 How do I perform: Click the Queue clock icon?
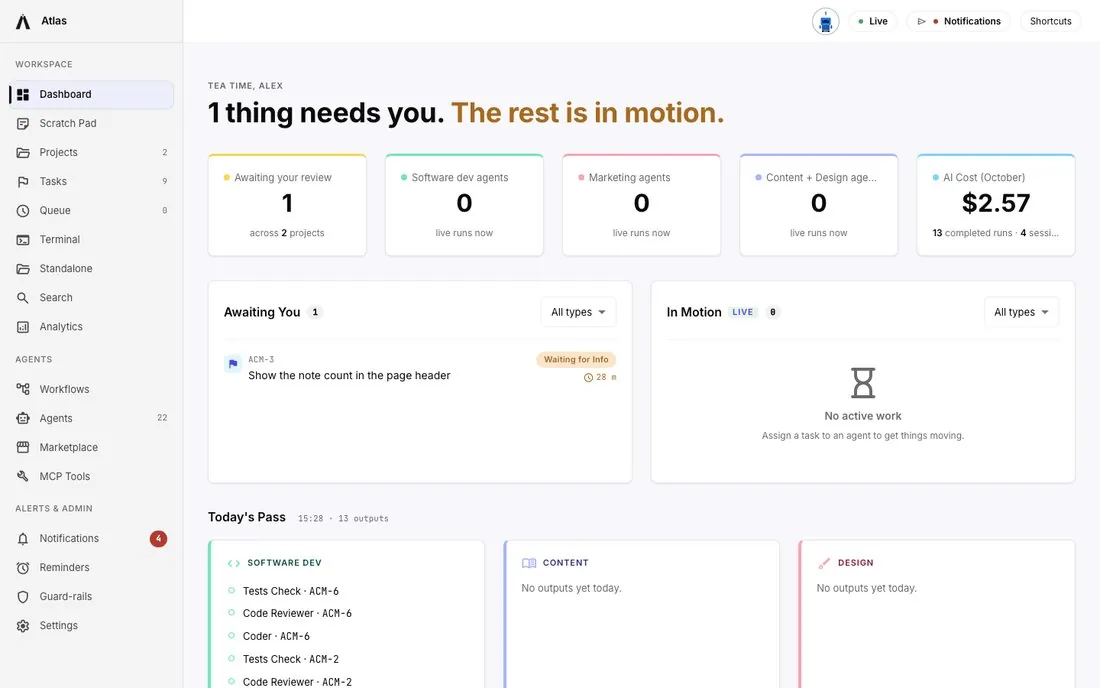coord(23,210)
